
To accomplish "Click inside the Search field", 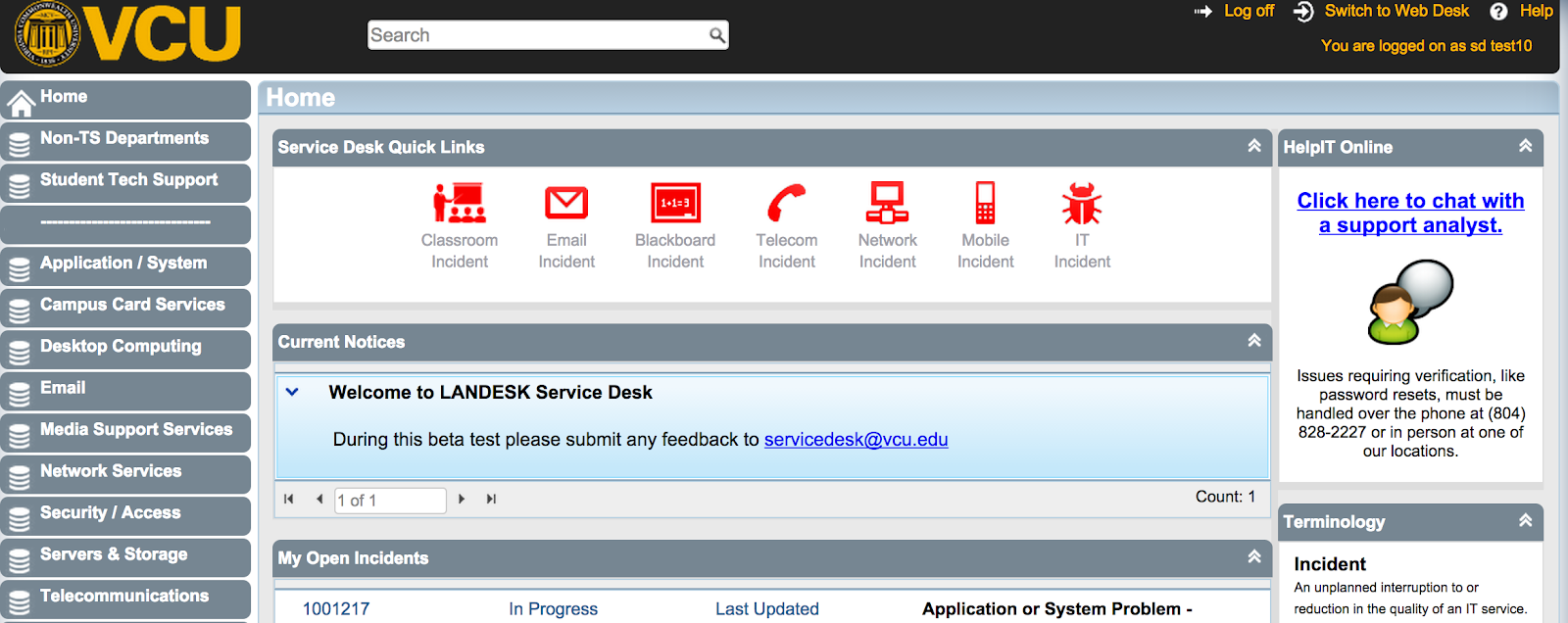I will (x=539, y=35).
